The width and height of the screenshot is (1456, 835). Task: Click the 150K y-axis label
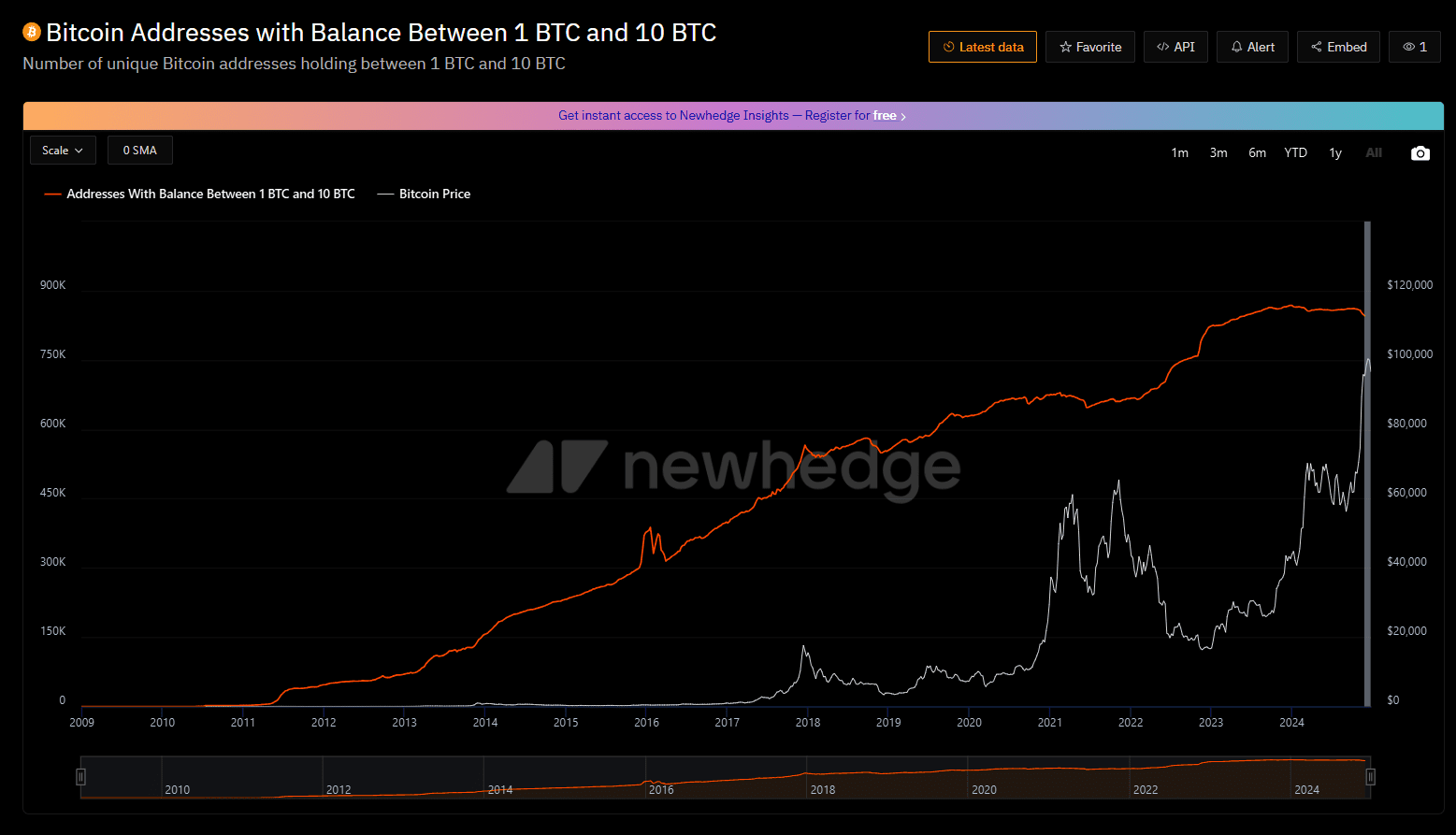click(x=53, y=631)
